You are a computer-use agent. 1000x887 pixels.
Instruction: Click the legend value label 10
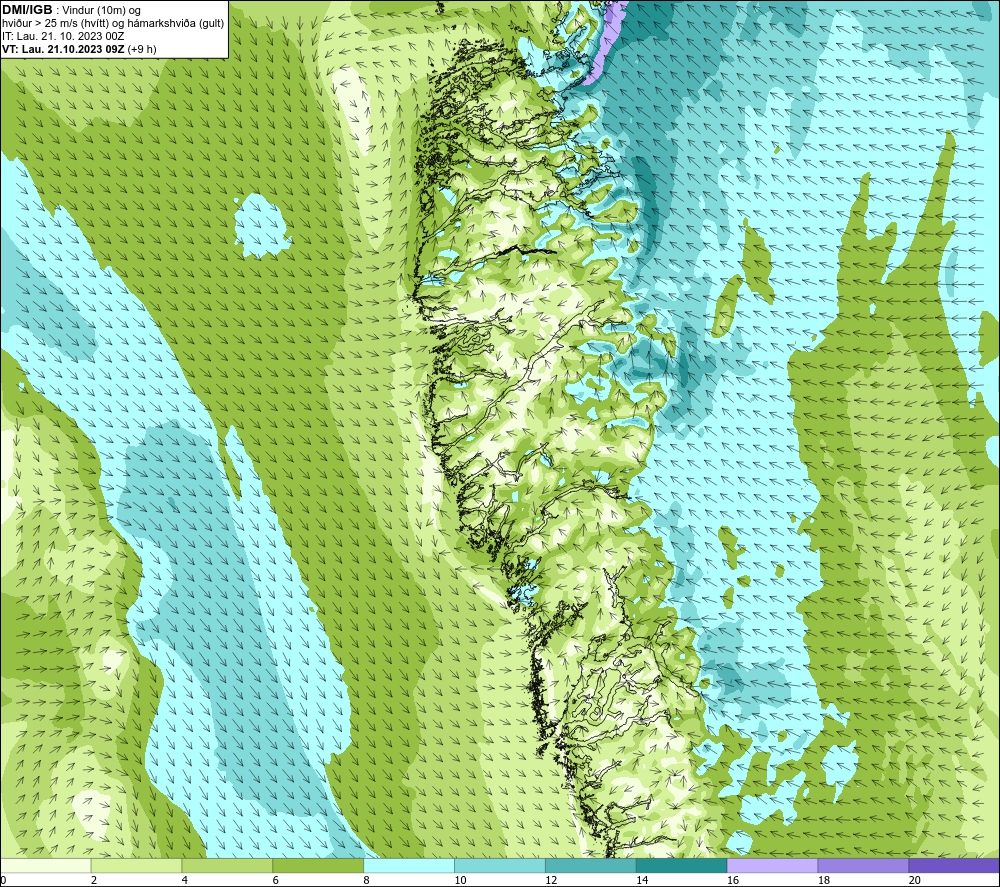(x=460, y=880)
